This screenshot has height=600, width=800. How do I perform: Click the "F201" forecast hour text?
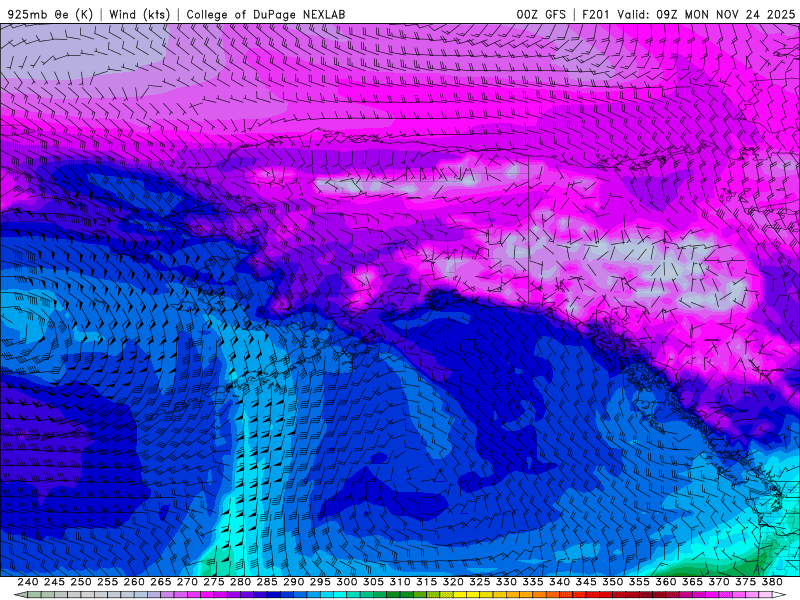click(596, 14)
